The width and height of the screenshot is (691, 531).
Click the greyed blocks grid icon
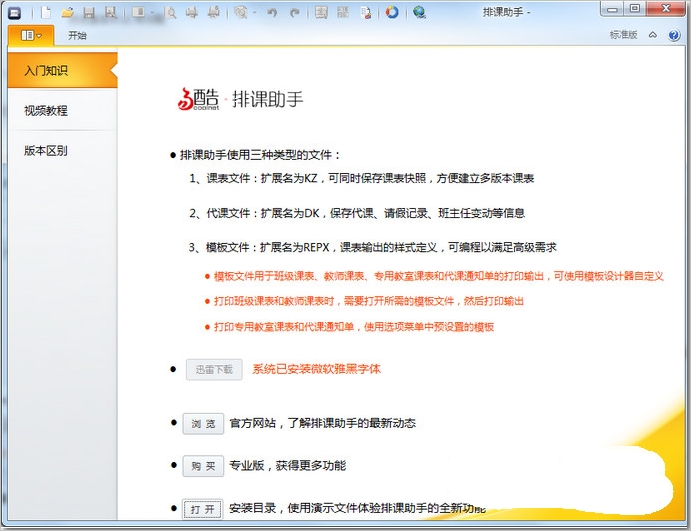pyautogui.click(x=343, y=12)
